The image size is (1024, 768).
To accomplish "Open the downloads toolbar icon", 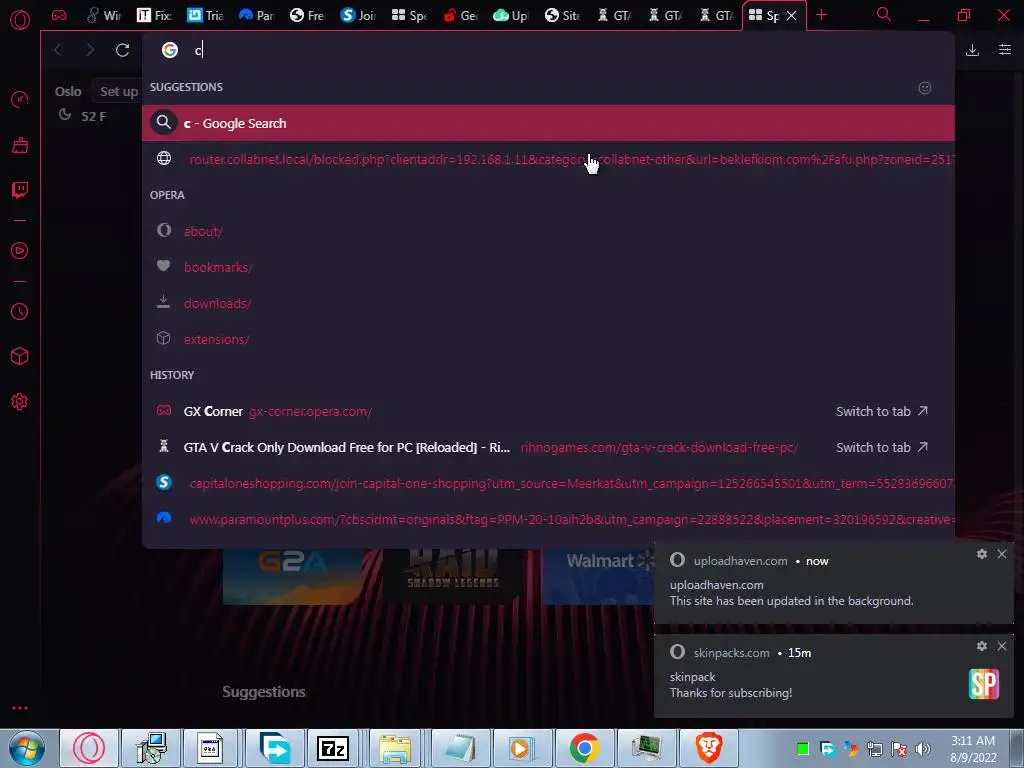I will click(972, 50).
